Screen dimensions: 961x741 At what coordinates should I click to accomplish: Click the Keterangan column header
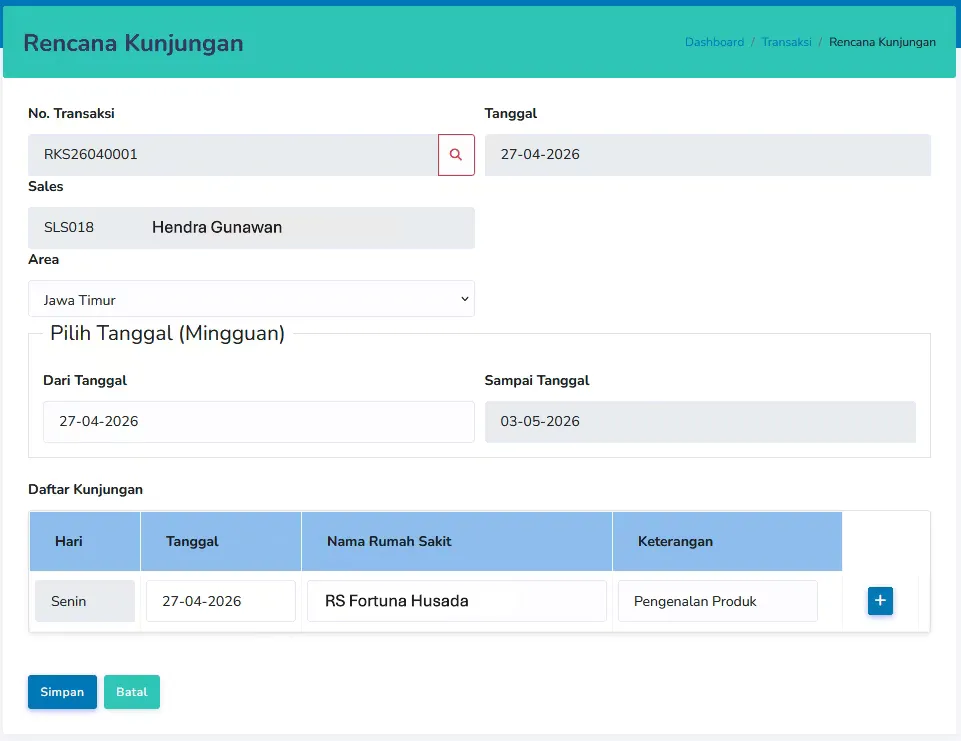pyautogui.click(x=727, y=541)
